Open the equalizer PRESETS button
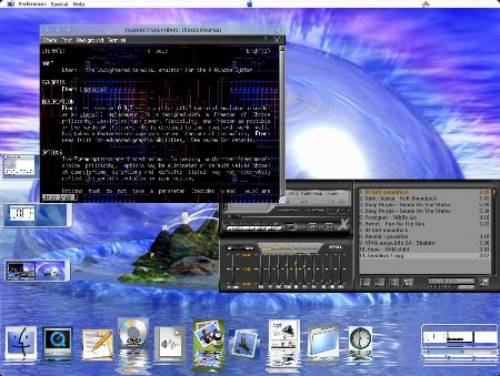Image resolution: width=500 pixels, height=376 pixels. tap(335, 247)
